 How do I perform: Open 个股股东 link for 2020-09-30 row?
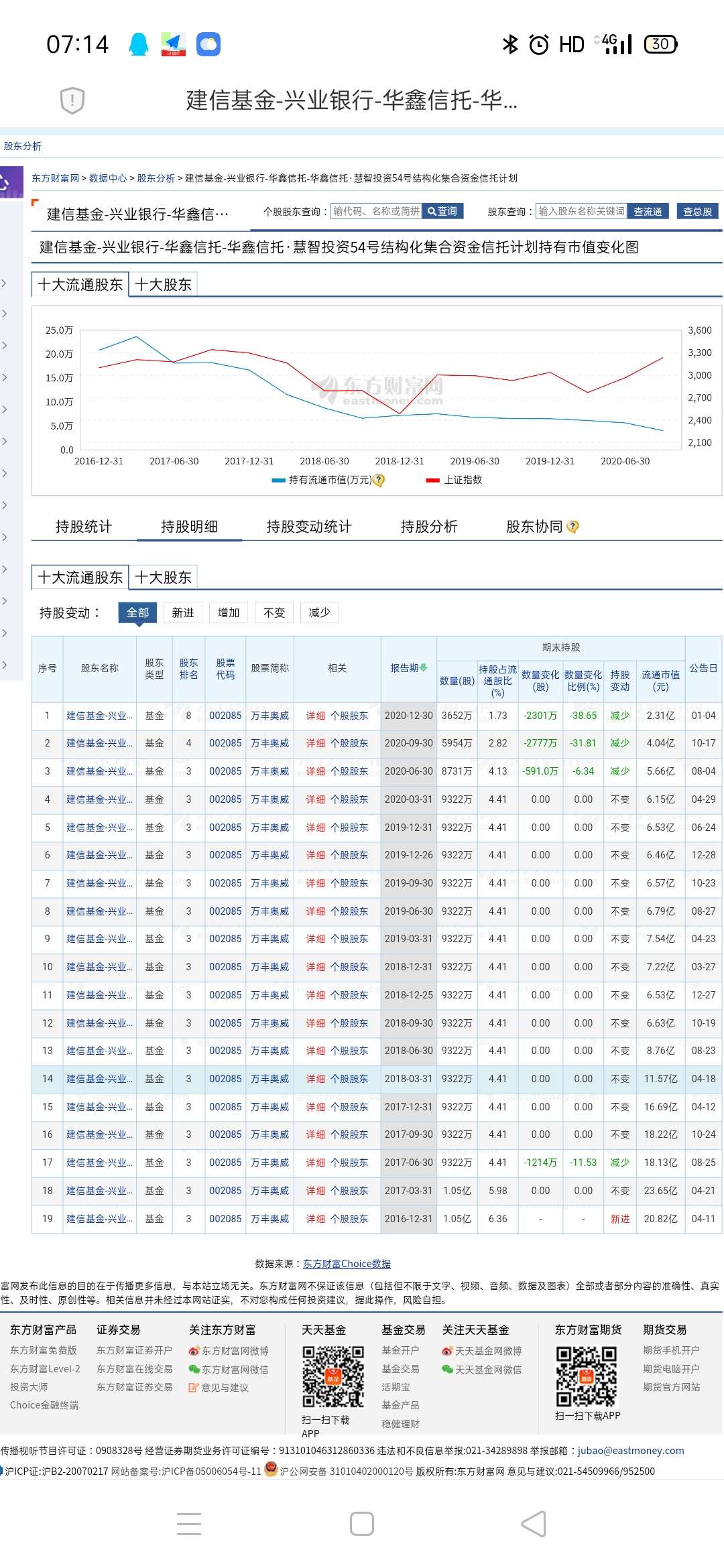pyautogui.click(x=349, y=744)
